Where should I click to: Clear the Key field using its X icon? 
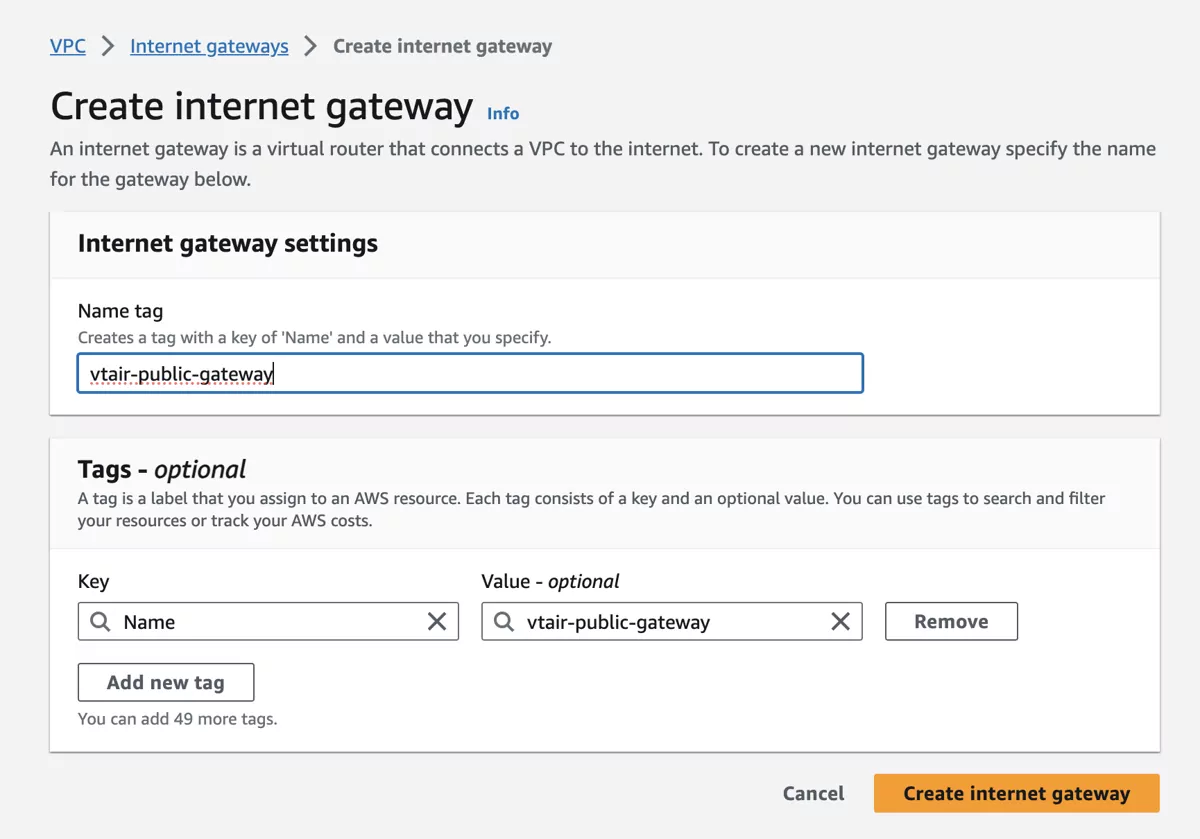[437, 621]
